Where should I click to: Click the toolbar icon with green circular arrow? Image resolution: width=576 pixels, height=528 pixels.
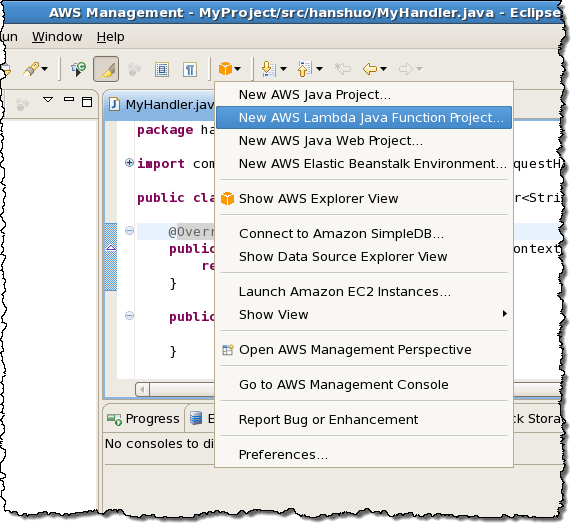tap(78, 69)
